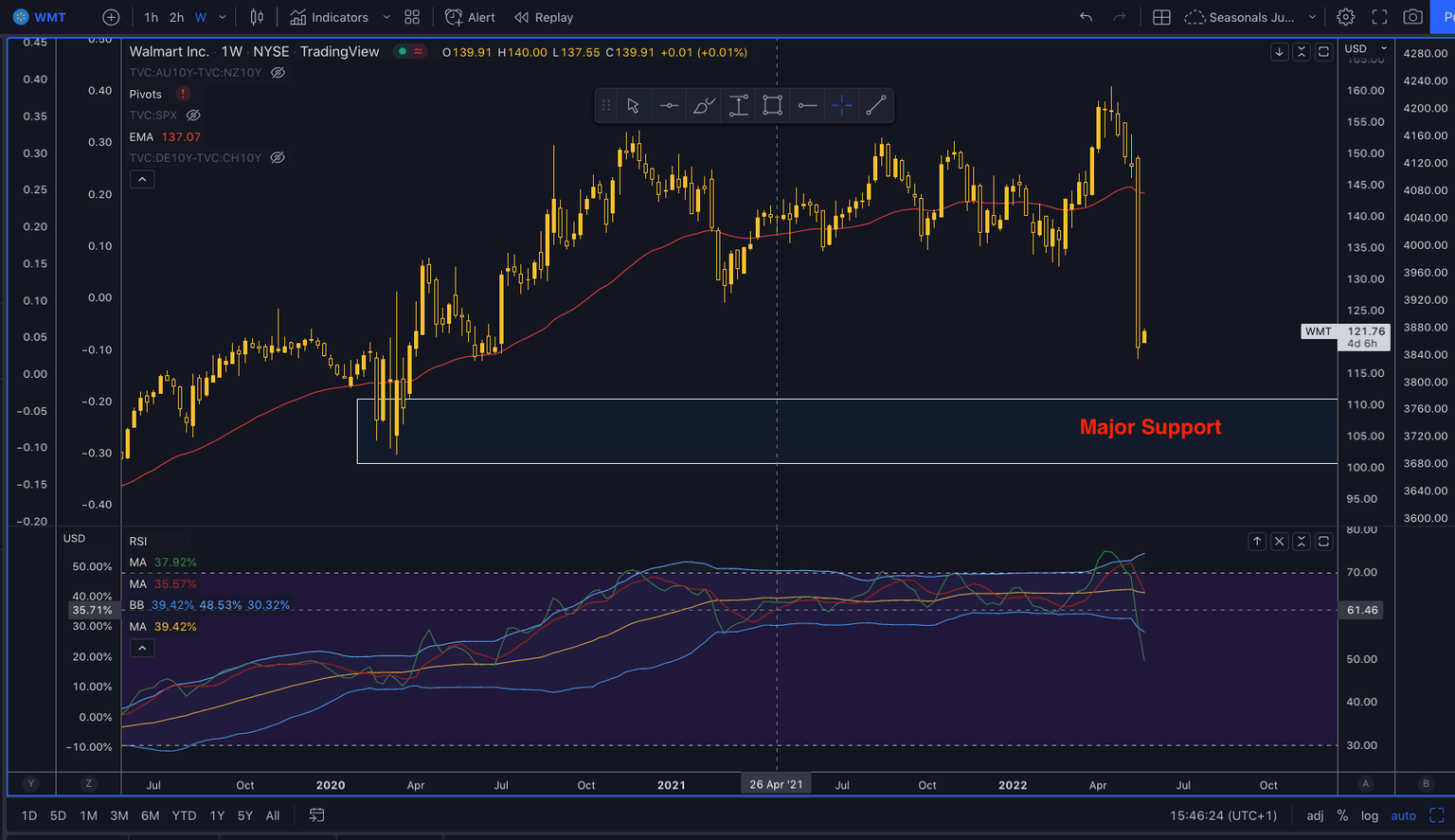The width and height of the screenshot is (1455, 840).
Task: Open the WMT symbol search
Action: click(40, 17)
